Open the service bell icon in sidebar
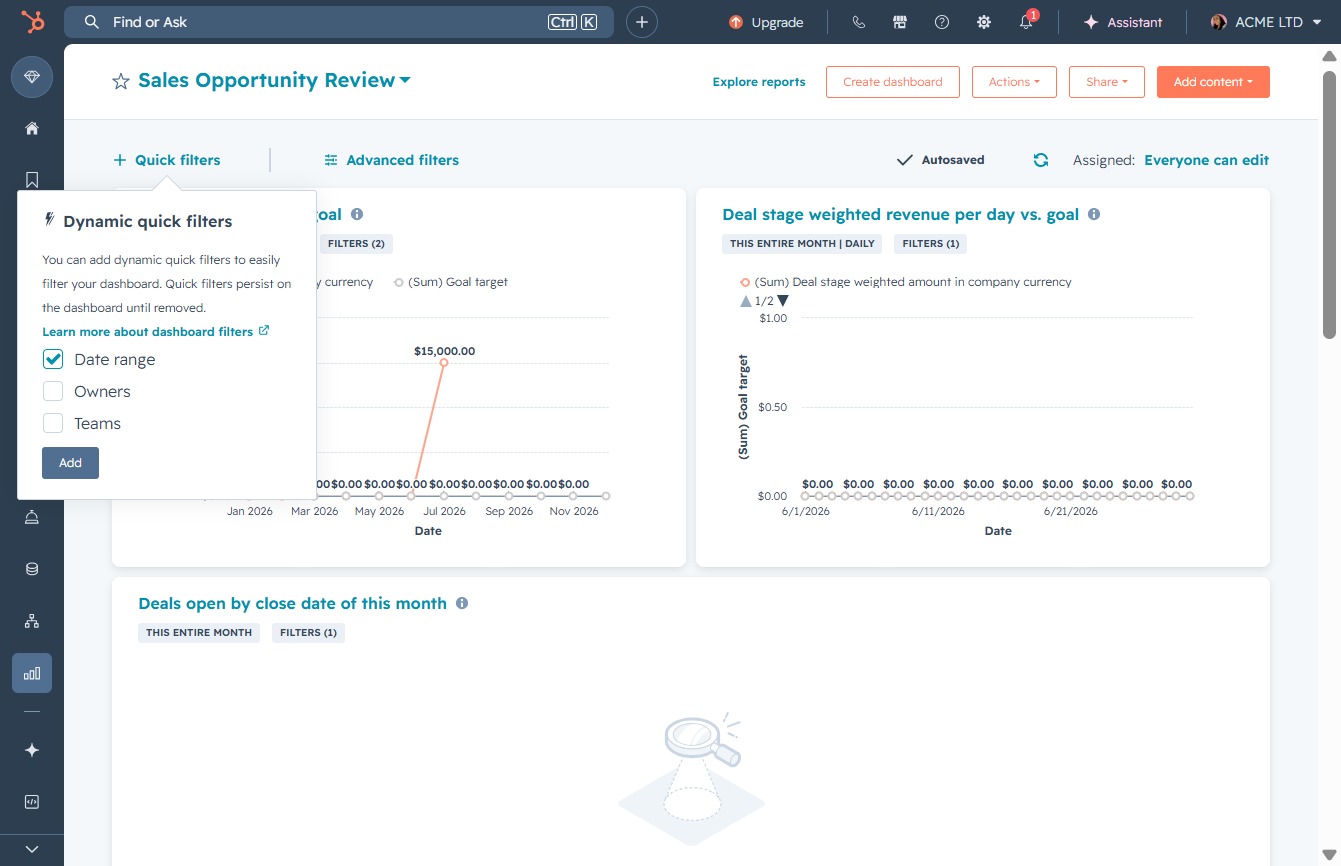Viewport: 1341px width, 866px height. coord(32,517)
